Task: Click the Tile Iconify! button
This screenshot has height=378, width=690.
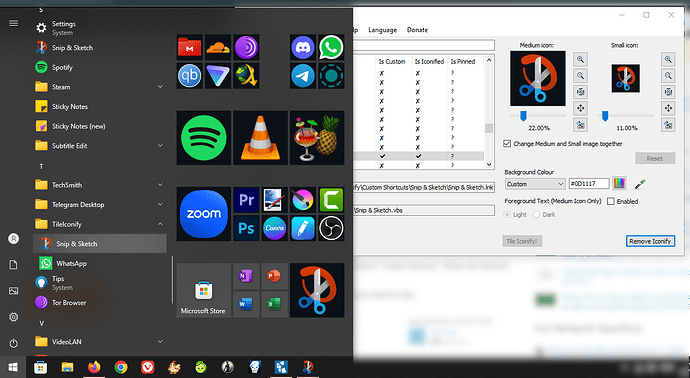Action: [522, 241]
